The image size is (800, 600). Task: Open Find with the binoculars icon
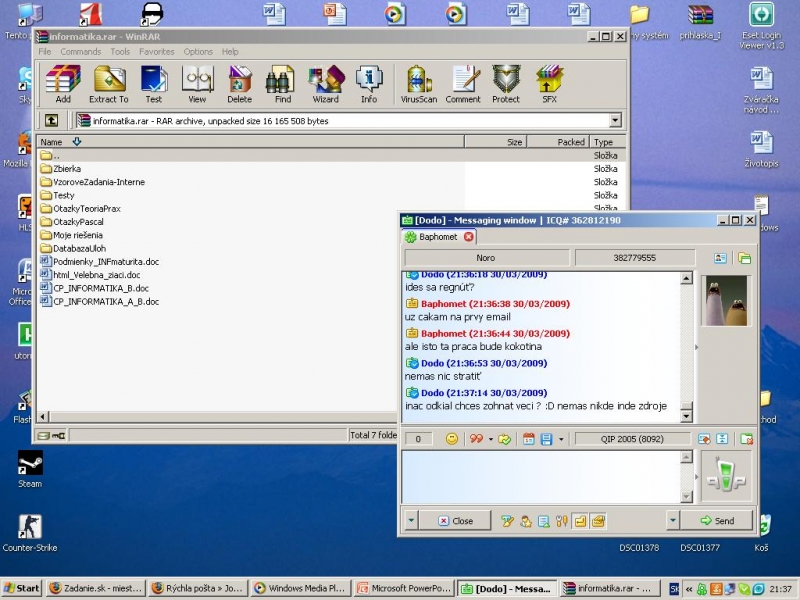pos(283,85)
